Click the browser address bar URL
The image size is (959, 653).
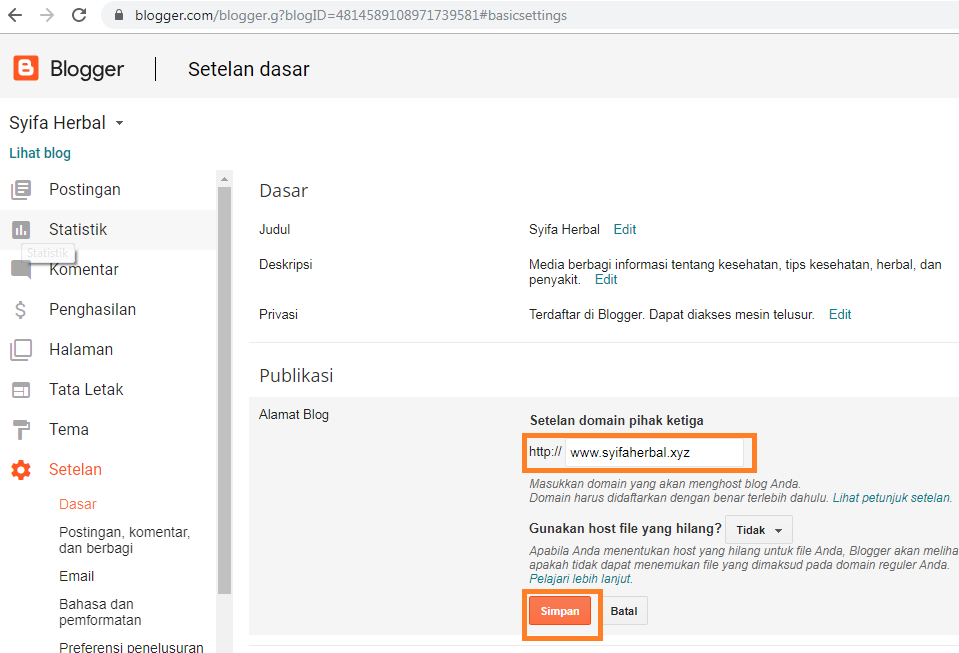point(351,15)
